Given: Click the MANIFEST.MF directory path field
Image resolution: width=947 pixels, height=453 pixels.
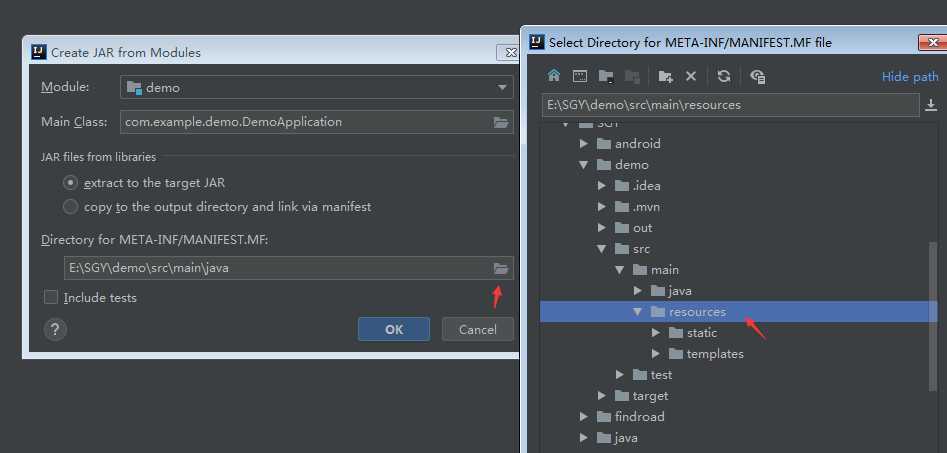Looking at the screenshot, I should (289, 268).
